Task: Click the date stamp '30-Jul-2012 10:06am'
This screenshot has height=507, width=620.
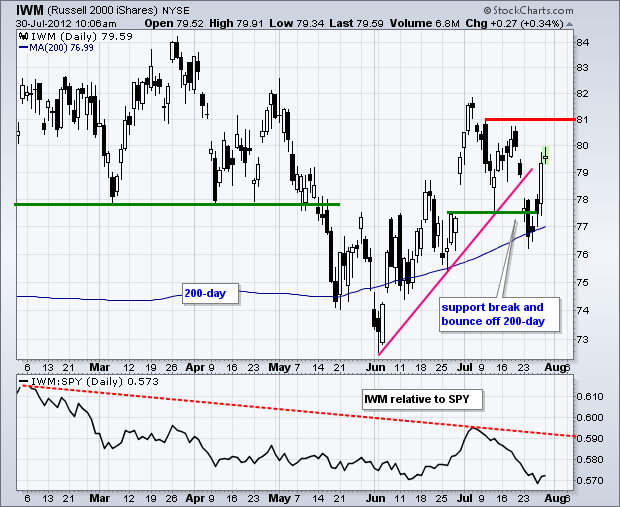Action: 66,24
